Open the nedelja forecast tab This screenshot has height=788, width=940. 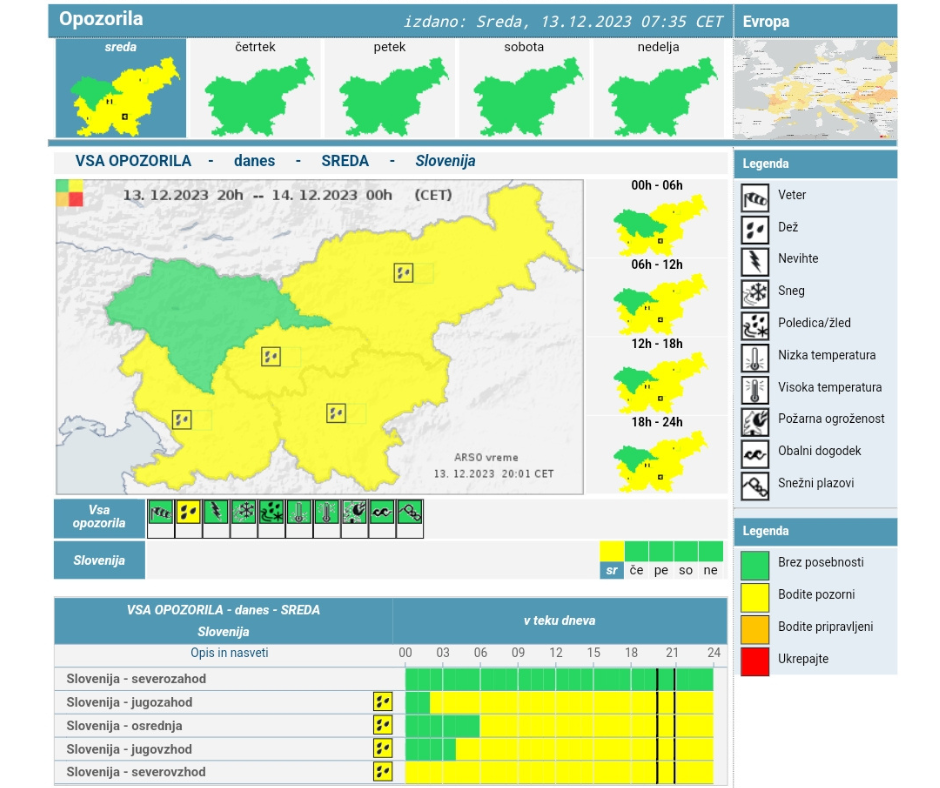[x=658, y=89]
